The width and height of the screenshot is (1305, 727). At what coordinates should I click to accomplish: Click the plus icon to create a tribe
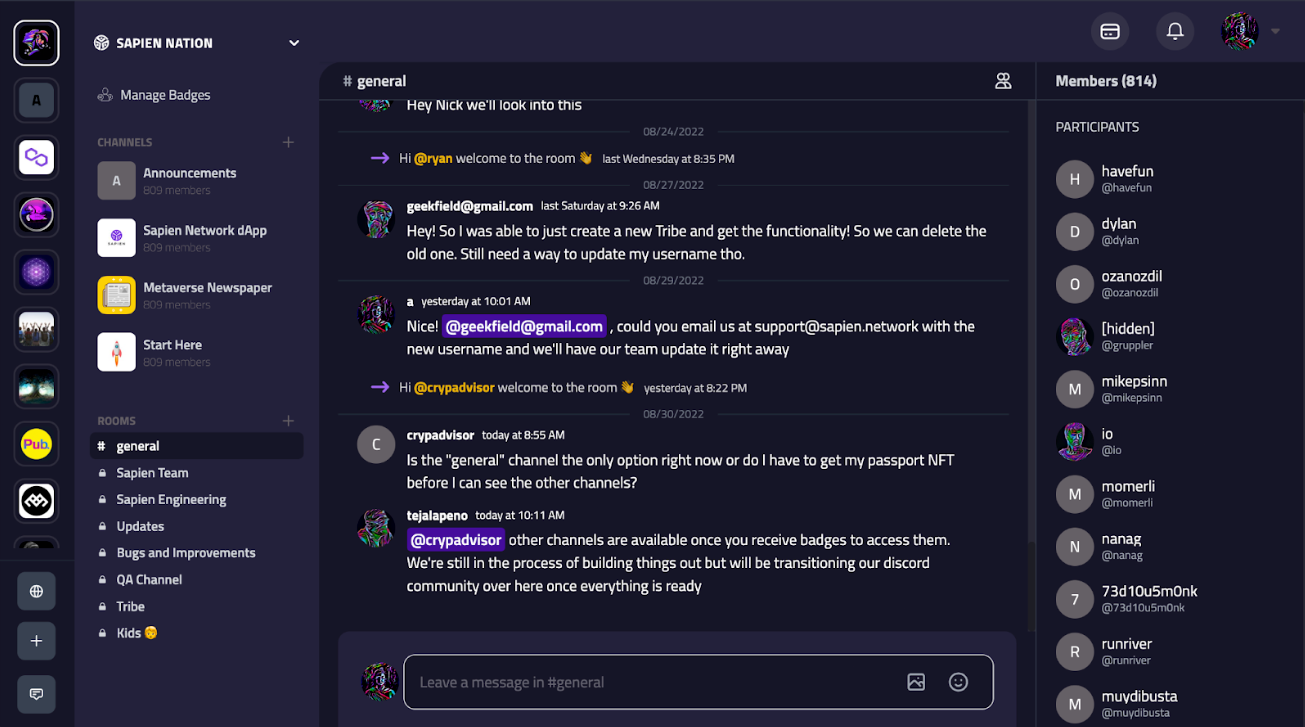[36, 641]
